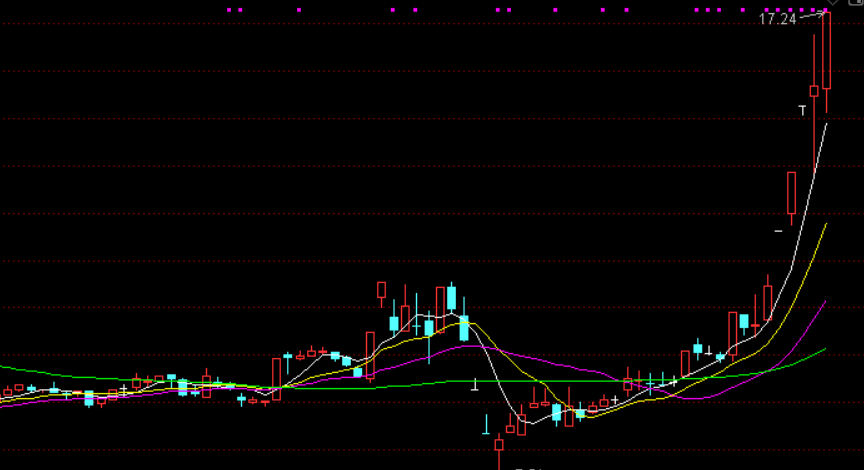Viewport: 864px width, 470px height.
Task: Select the white T-shaped candlestick below 17.24
Action: click(802, 111)
